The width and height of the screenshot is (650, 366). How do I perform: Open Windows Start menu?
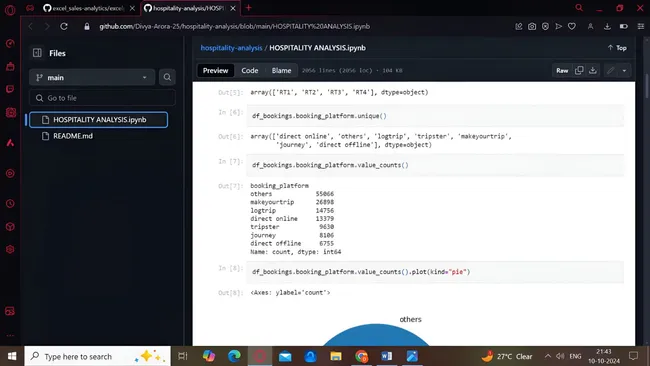(12, 356)
